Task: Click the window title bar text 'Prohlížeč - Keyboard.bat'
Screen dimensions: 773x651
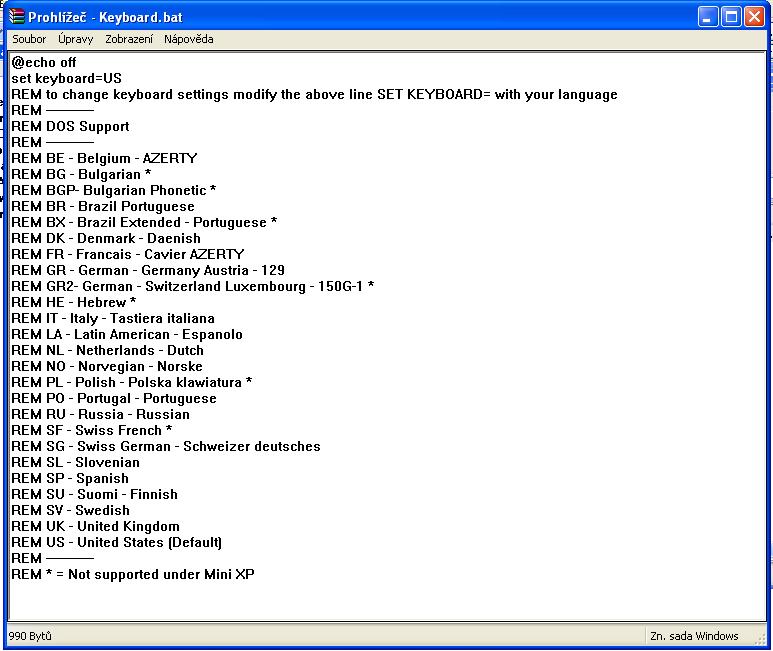Action: tap(105, 17)
